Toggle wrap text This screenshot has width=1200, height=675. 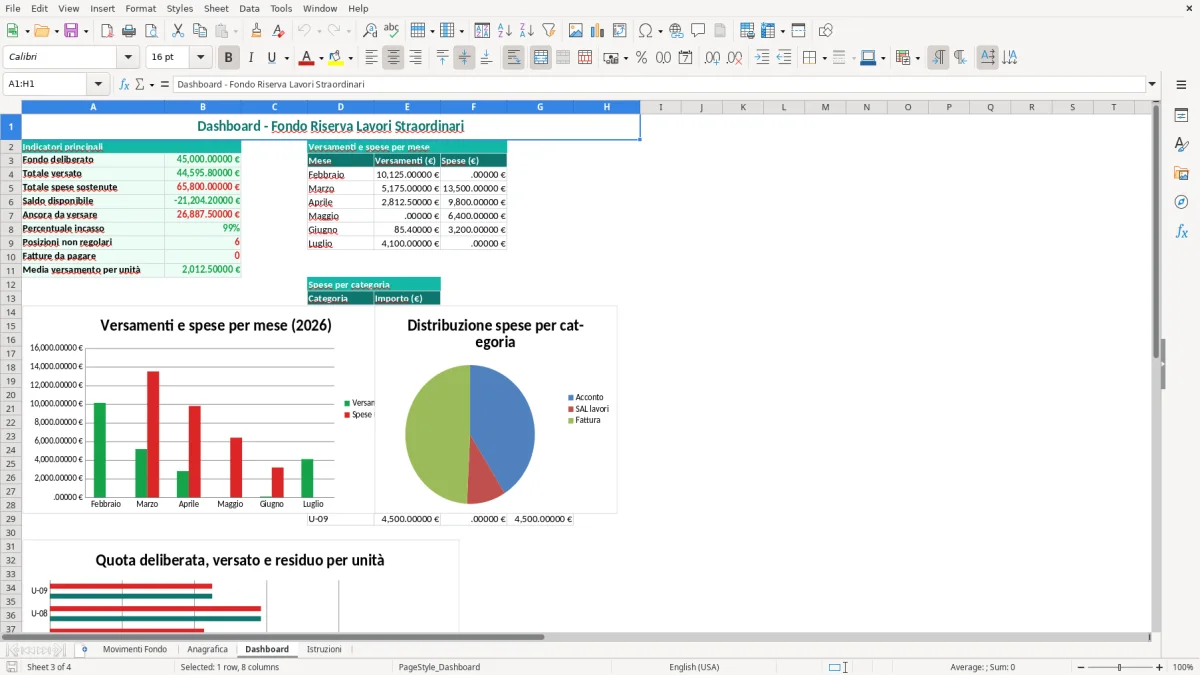pyautogui.click(x=513, y=58)
